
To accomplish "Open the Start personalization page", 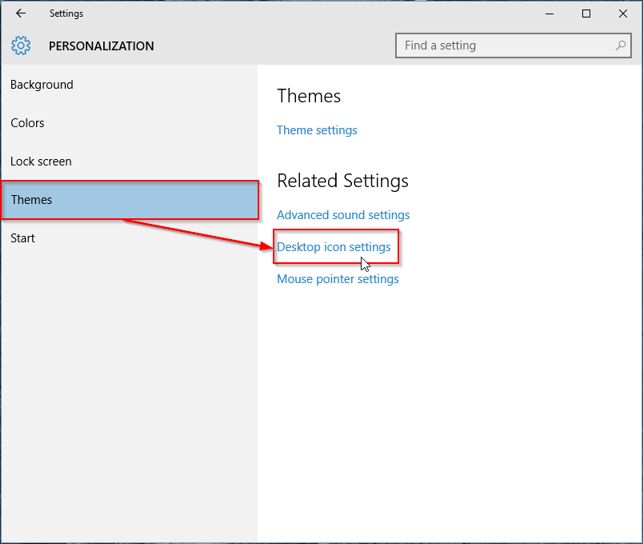I will [23, 238].
